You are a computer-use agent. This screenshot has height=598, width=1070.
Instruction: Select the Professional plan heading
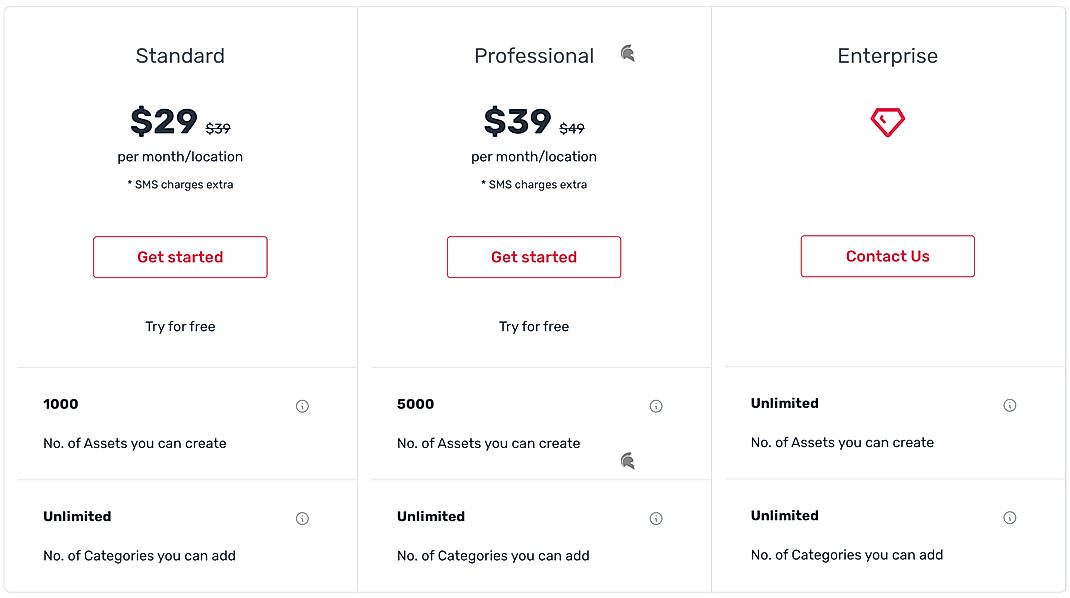click(534, 56)
